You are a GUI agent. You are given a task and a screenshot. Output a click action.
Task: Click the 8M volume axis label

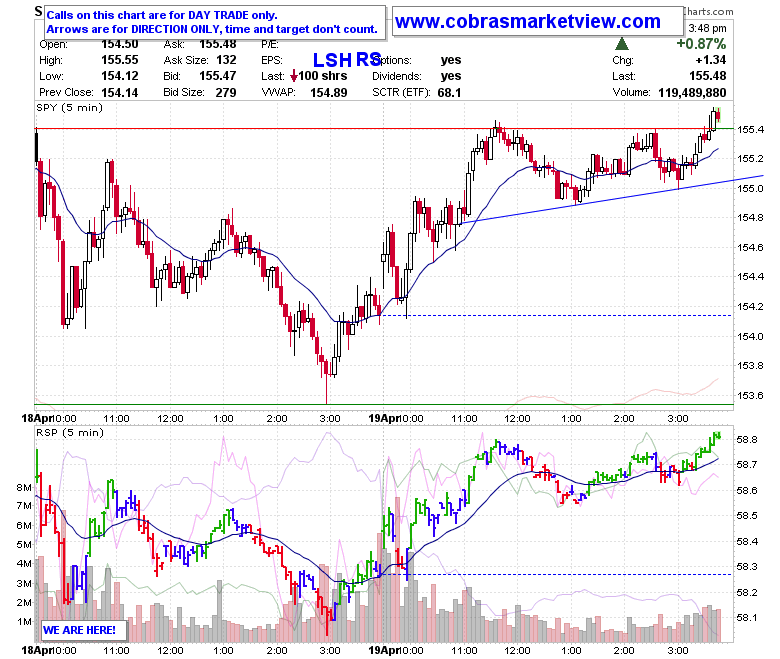tap(24, 487)
